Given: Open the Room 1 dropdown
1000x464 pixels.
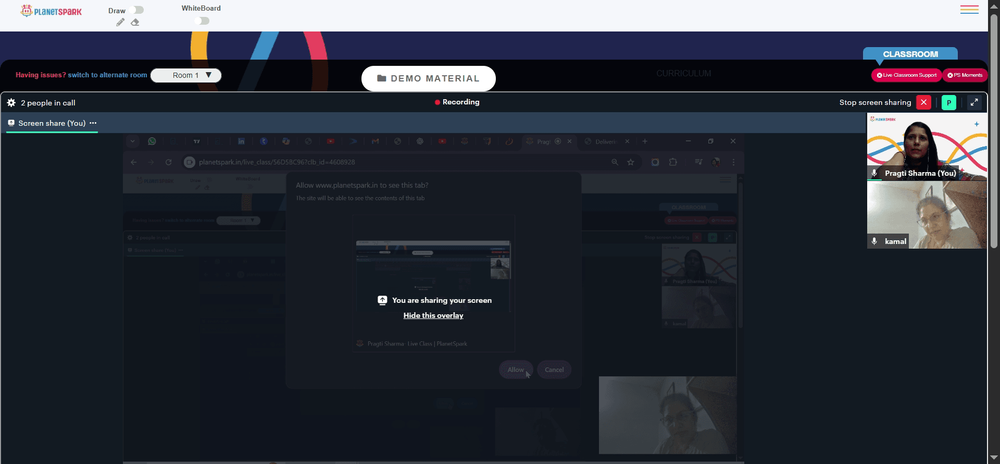Looking at the screenshot, I should [x=186, y=75].
